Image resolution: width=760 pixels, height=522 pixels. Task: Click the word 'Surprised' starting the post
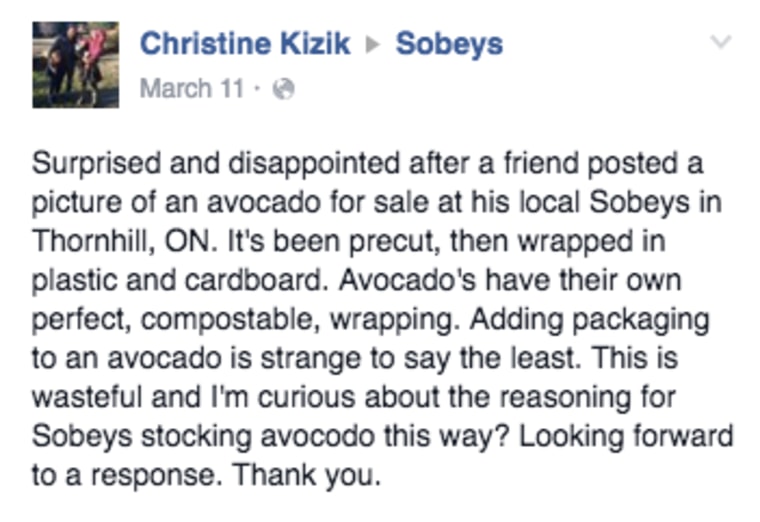coord(96,165)
